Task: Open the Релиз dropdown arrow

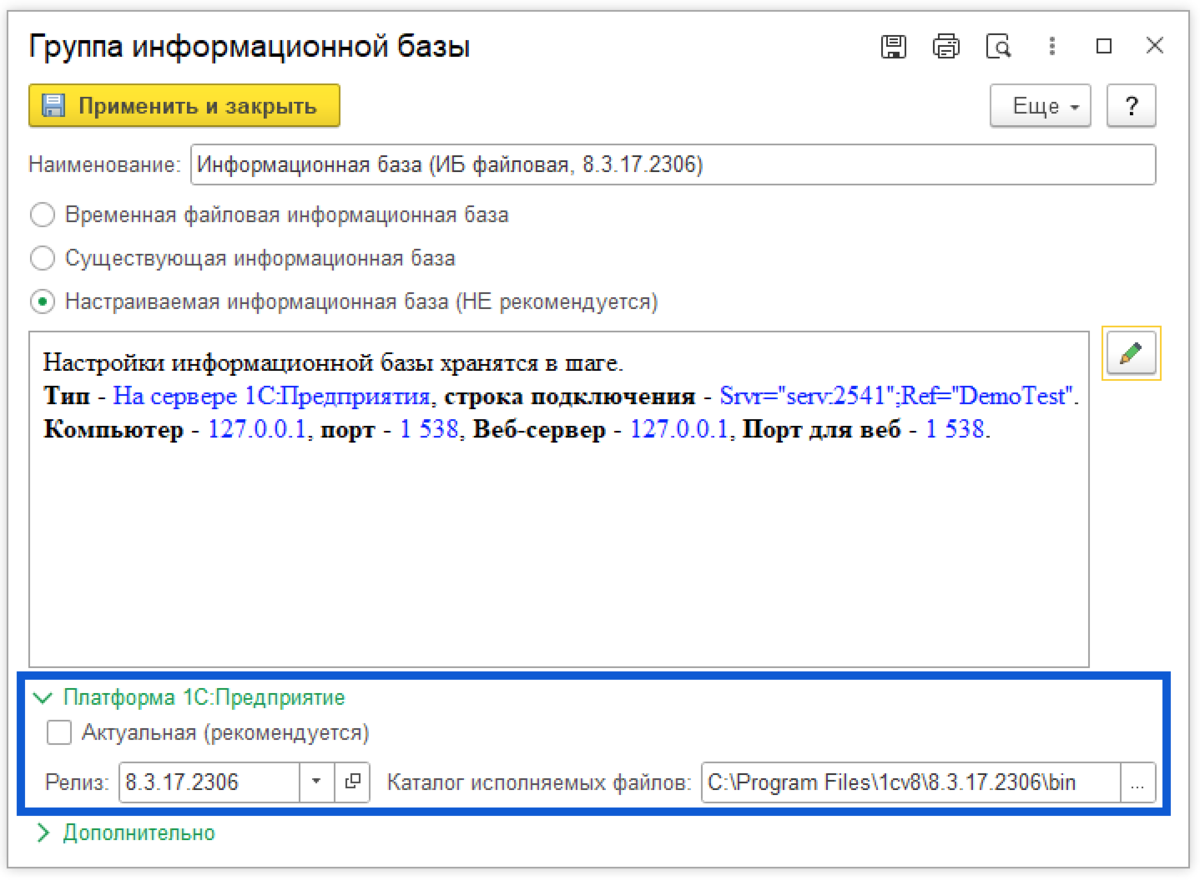Action: pyautogui.click(x=317, y=782)
